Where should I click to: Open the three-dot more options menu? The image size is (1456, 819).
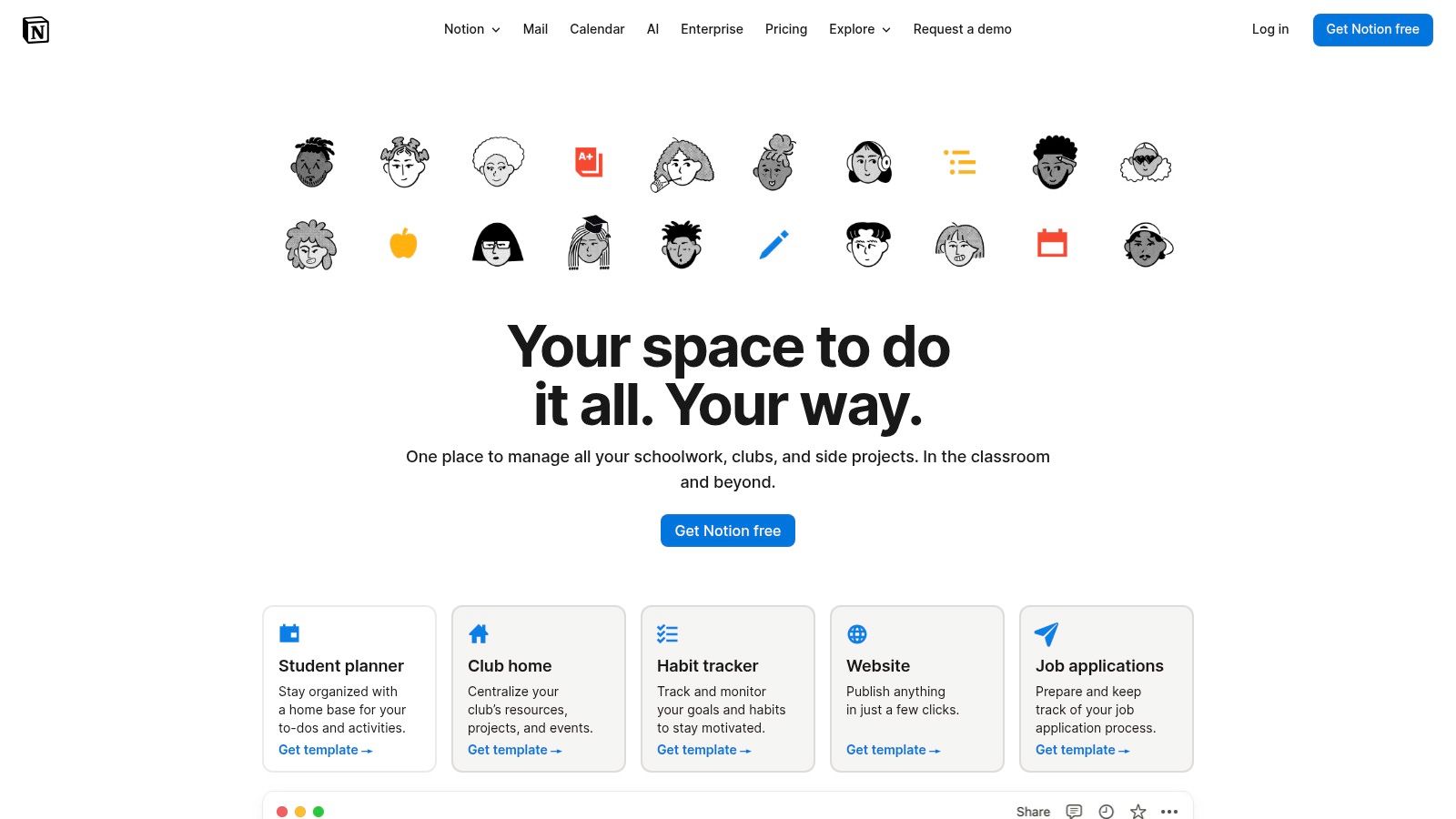point(1169,812)
